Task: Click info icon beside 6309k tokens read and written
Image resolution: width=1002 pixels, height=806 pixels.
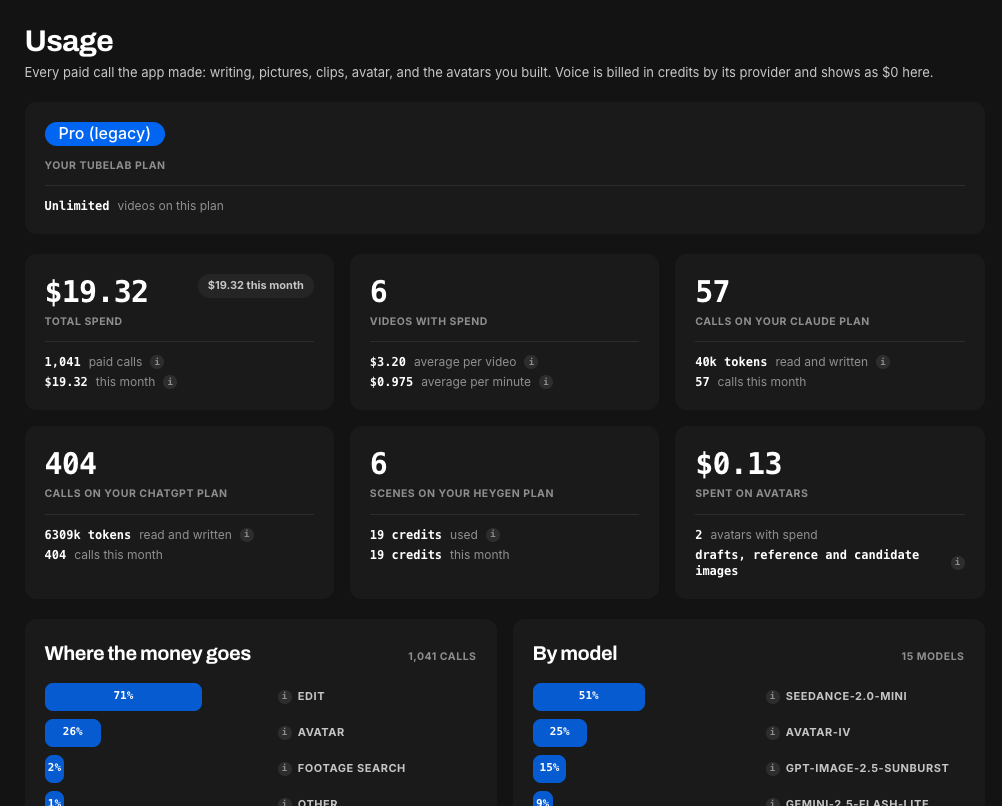Action: tap(247, 534)
